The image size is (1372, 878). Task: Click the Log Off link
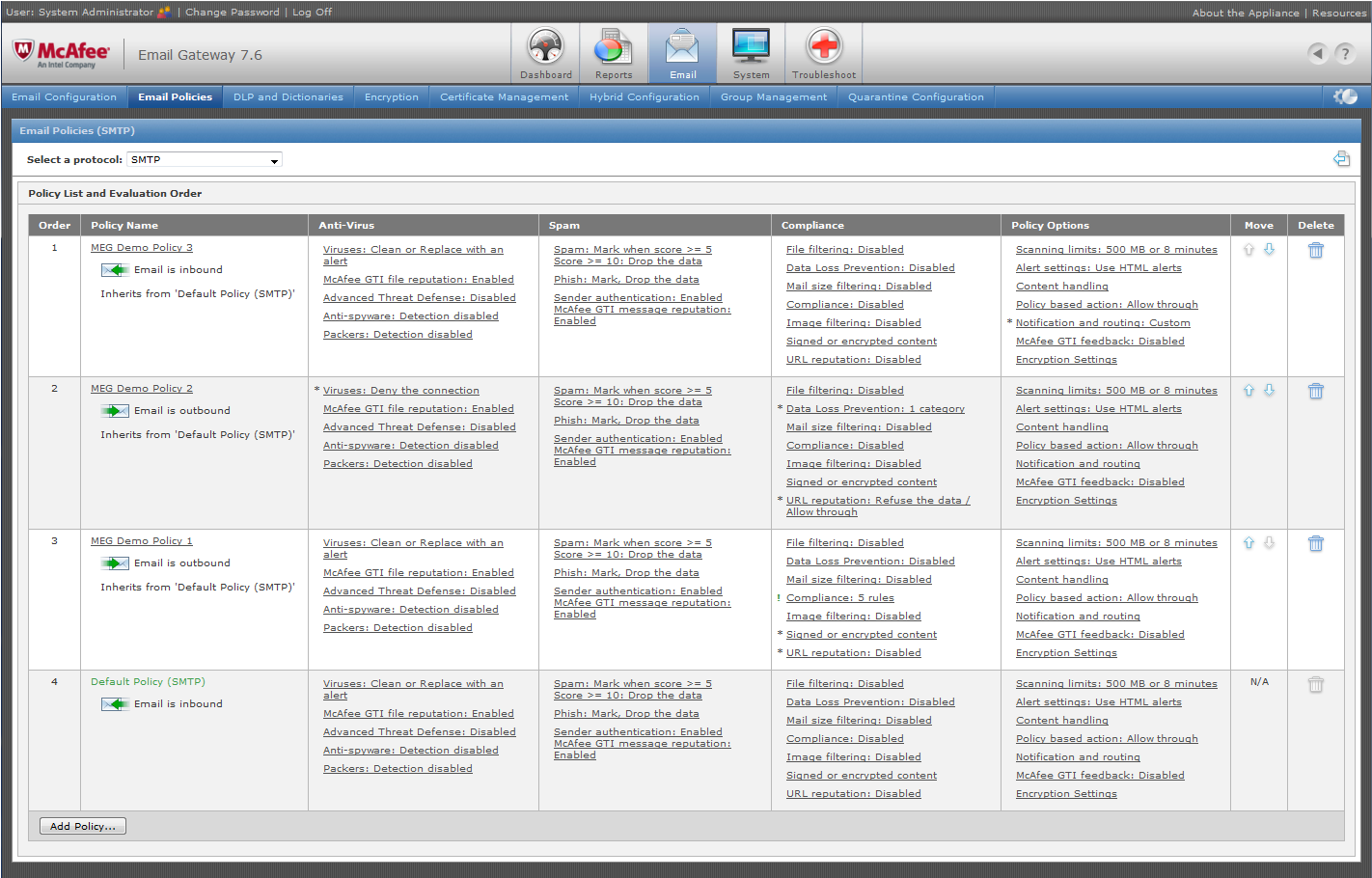(312, 12)
